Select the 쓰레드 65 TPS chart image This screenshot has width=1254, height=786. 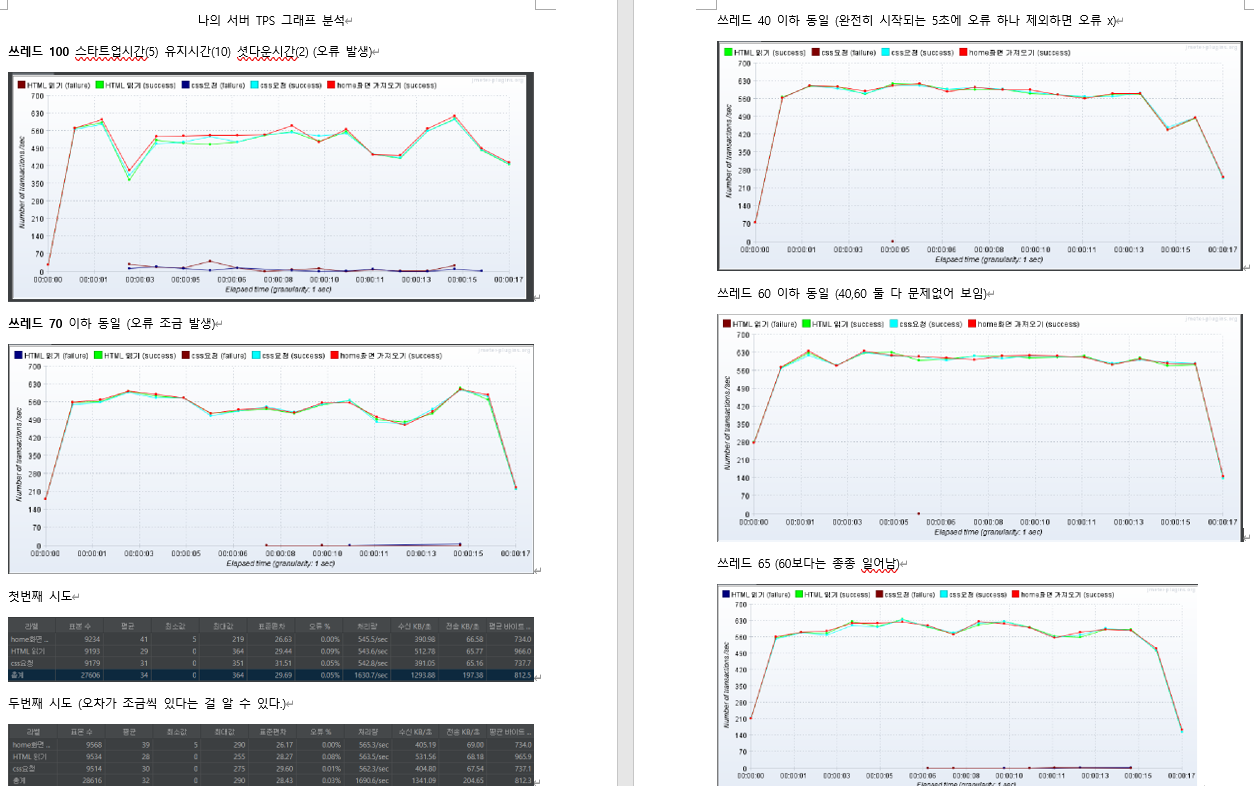(x=958, y=685)
